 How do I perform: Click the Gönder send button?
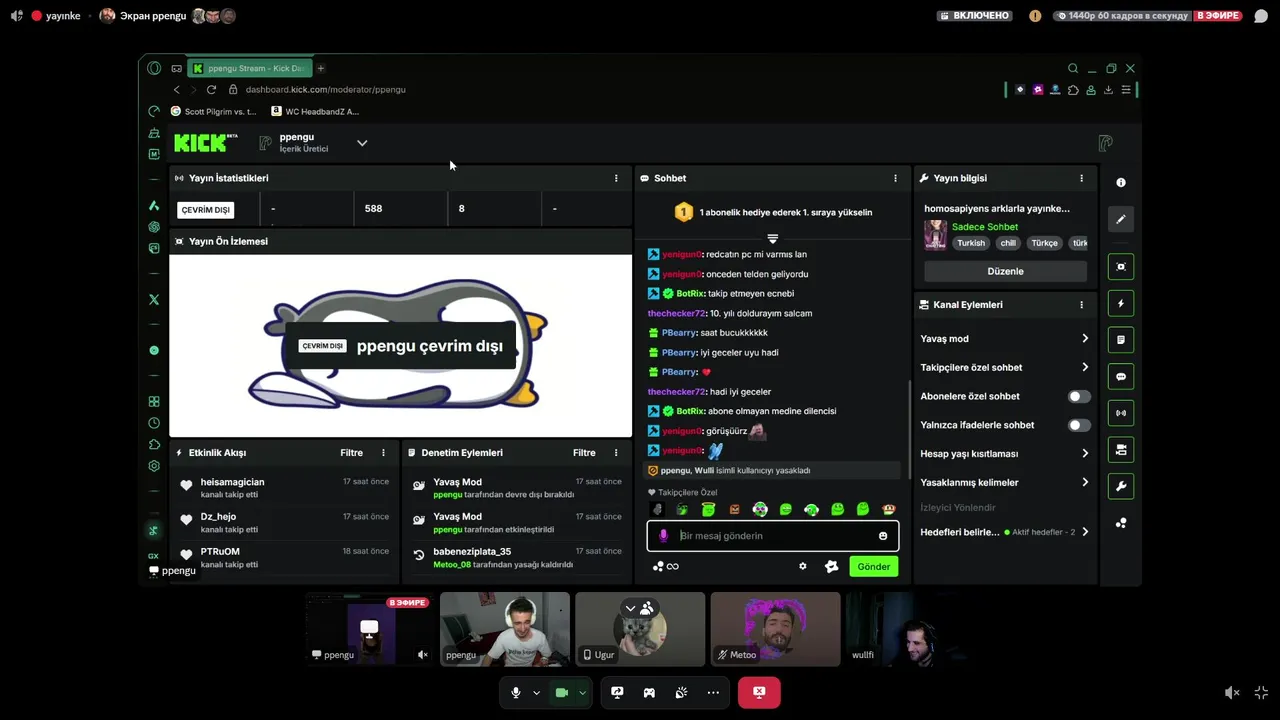point(873,567)
